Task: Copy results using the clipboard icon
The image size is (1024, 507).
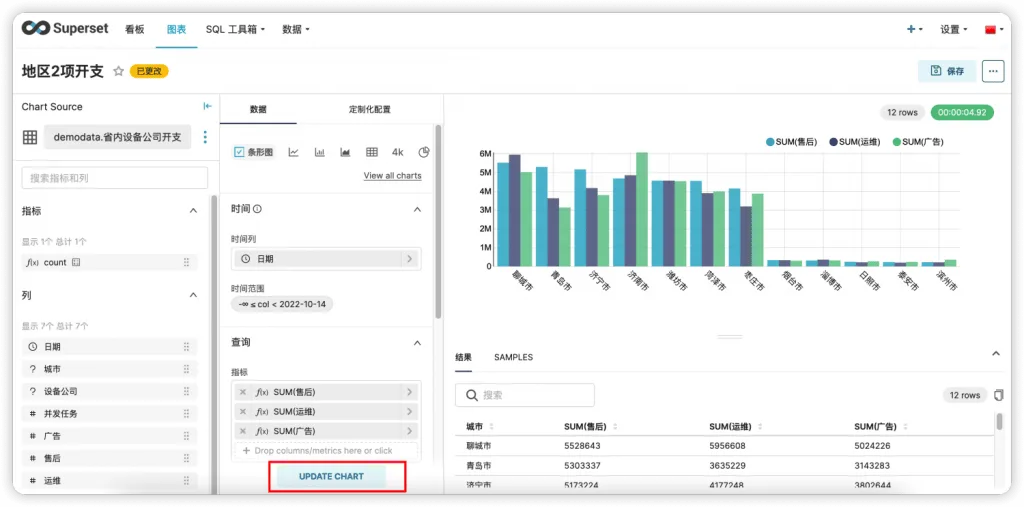Action: tap(998, 395)
